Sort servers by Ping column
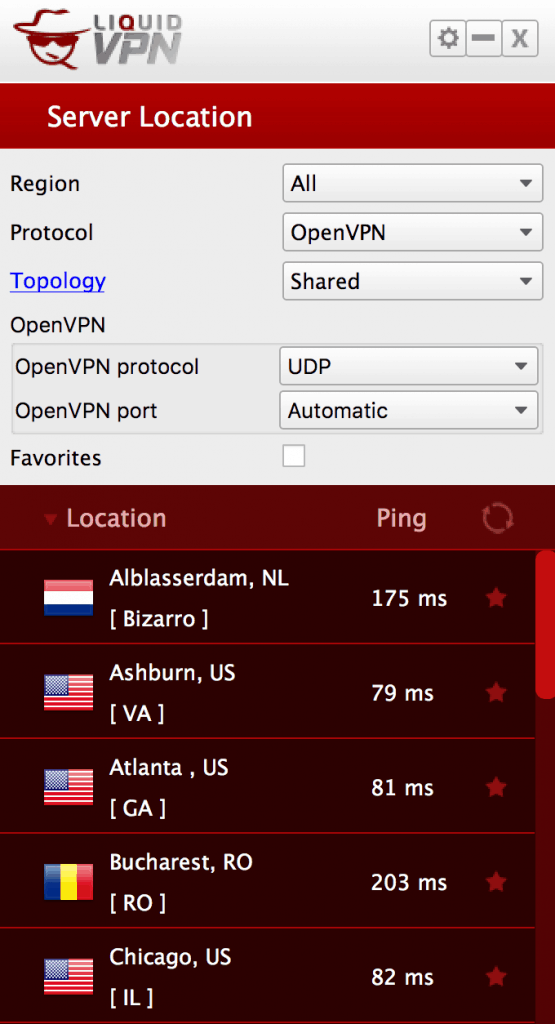Image resolution: width=555 pixels, height=1024 pixels. point(402,519)
